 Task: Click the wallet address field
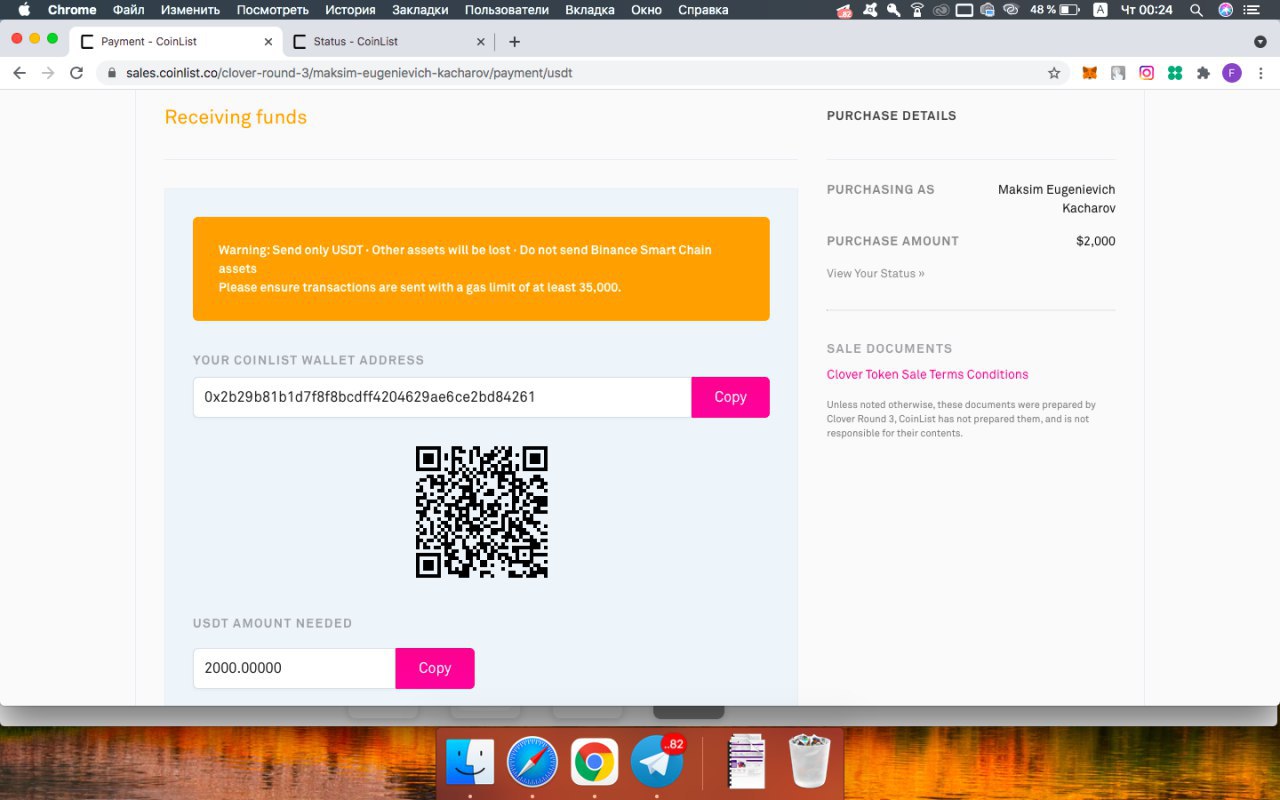click(x=442, y=397)
